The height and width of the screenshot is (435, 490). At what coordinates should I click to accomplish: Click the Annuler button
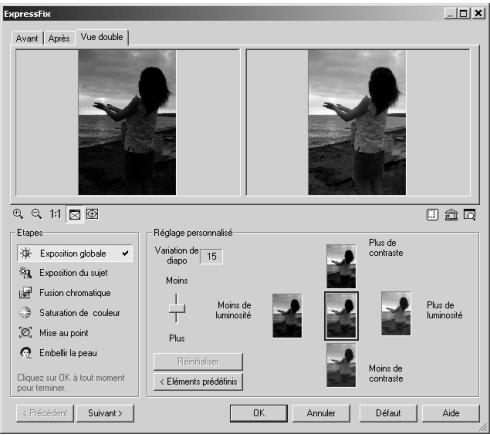tap(321, 413)
